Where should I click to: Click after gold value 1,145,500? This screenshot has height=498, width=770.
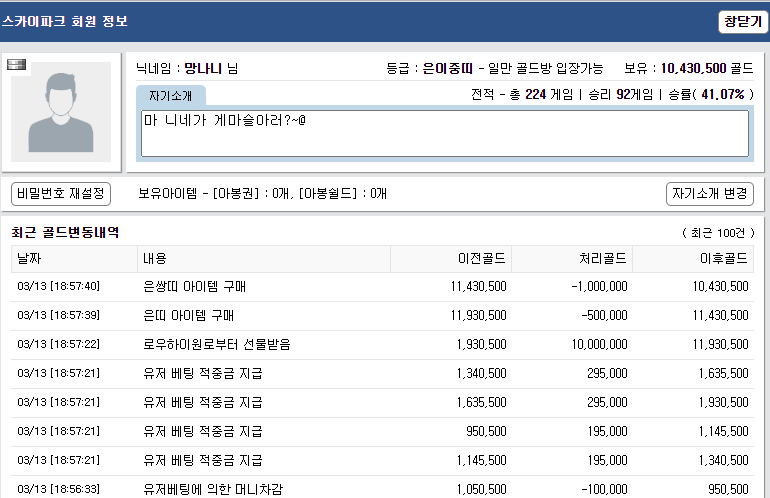[723, 431]
